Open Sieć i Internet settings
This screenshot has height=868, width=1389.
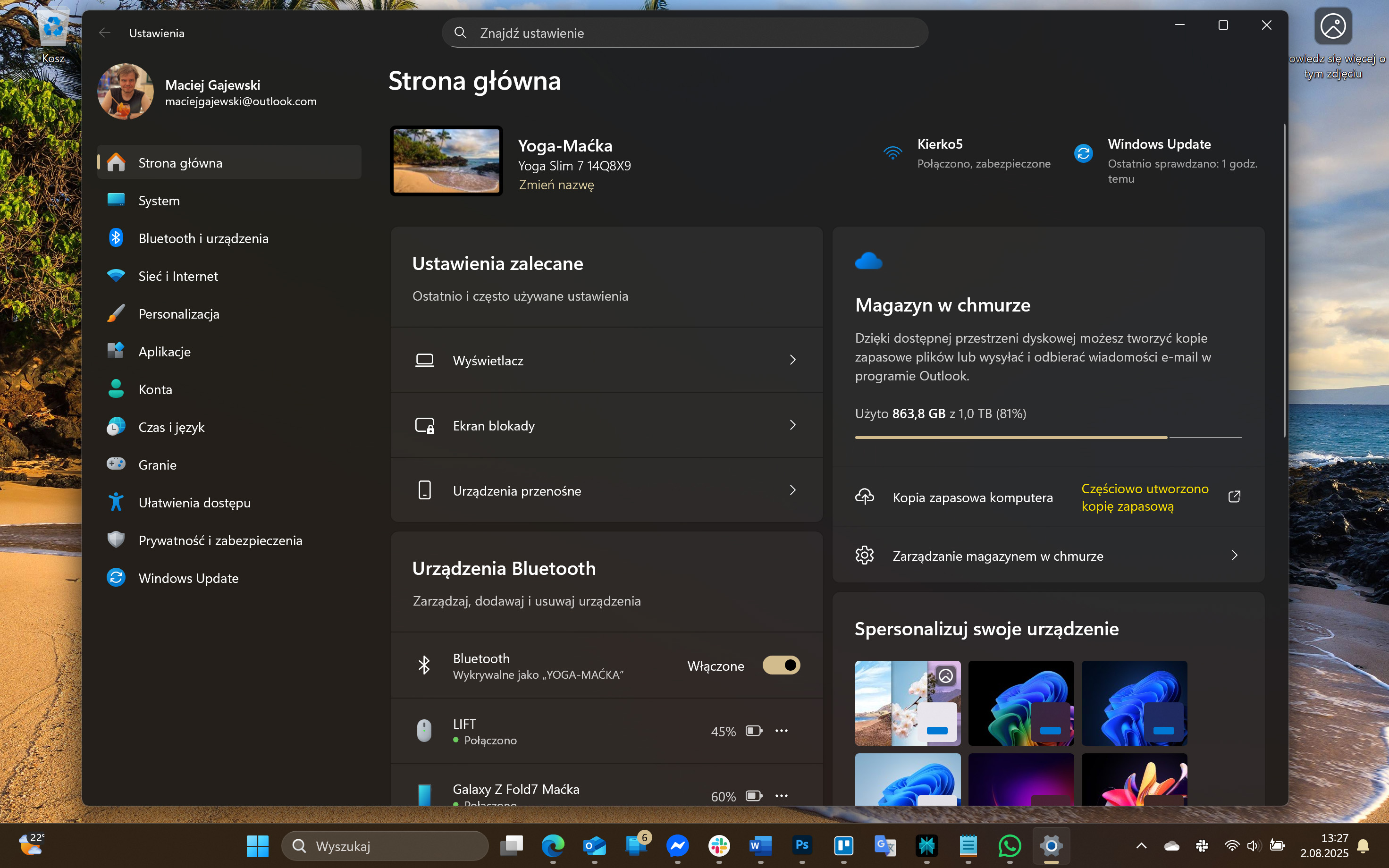coord(229,276)
